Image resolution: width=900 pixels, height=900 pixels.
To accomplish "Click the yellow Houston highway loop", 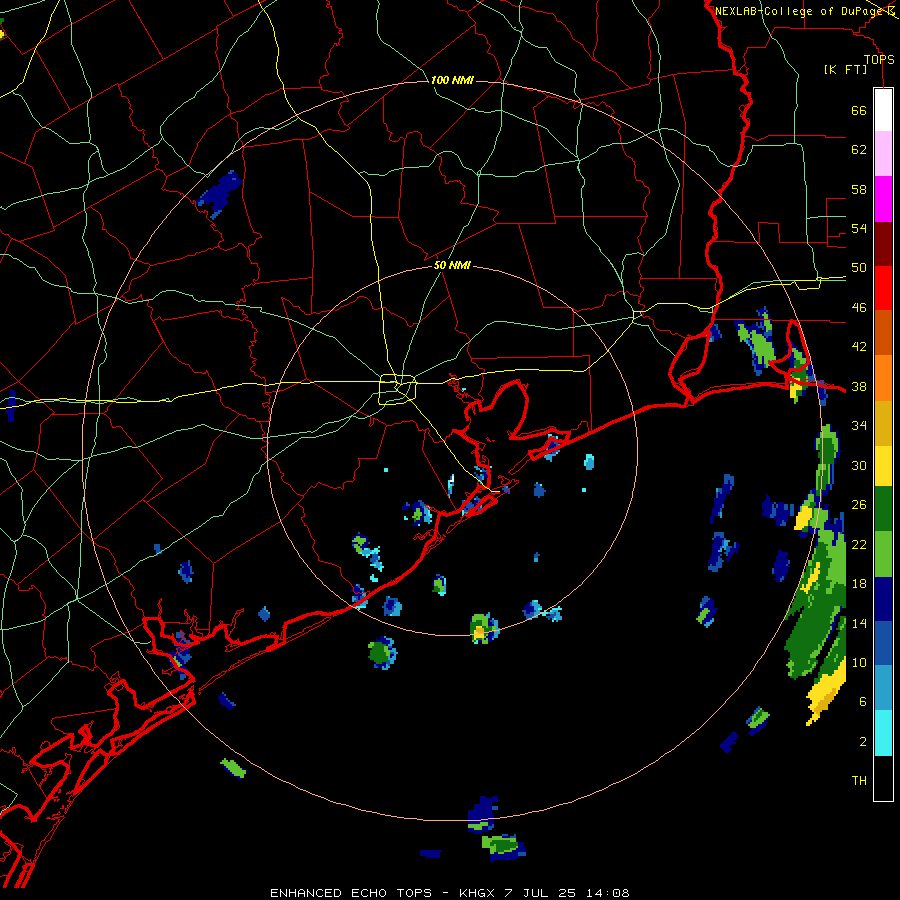I will point(397,389).
